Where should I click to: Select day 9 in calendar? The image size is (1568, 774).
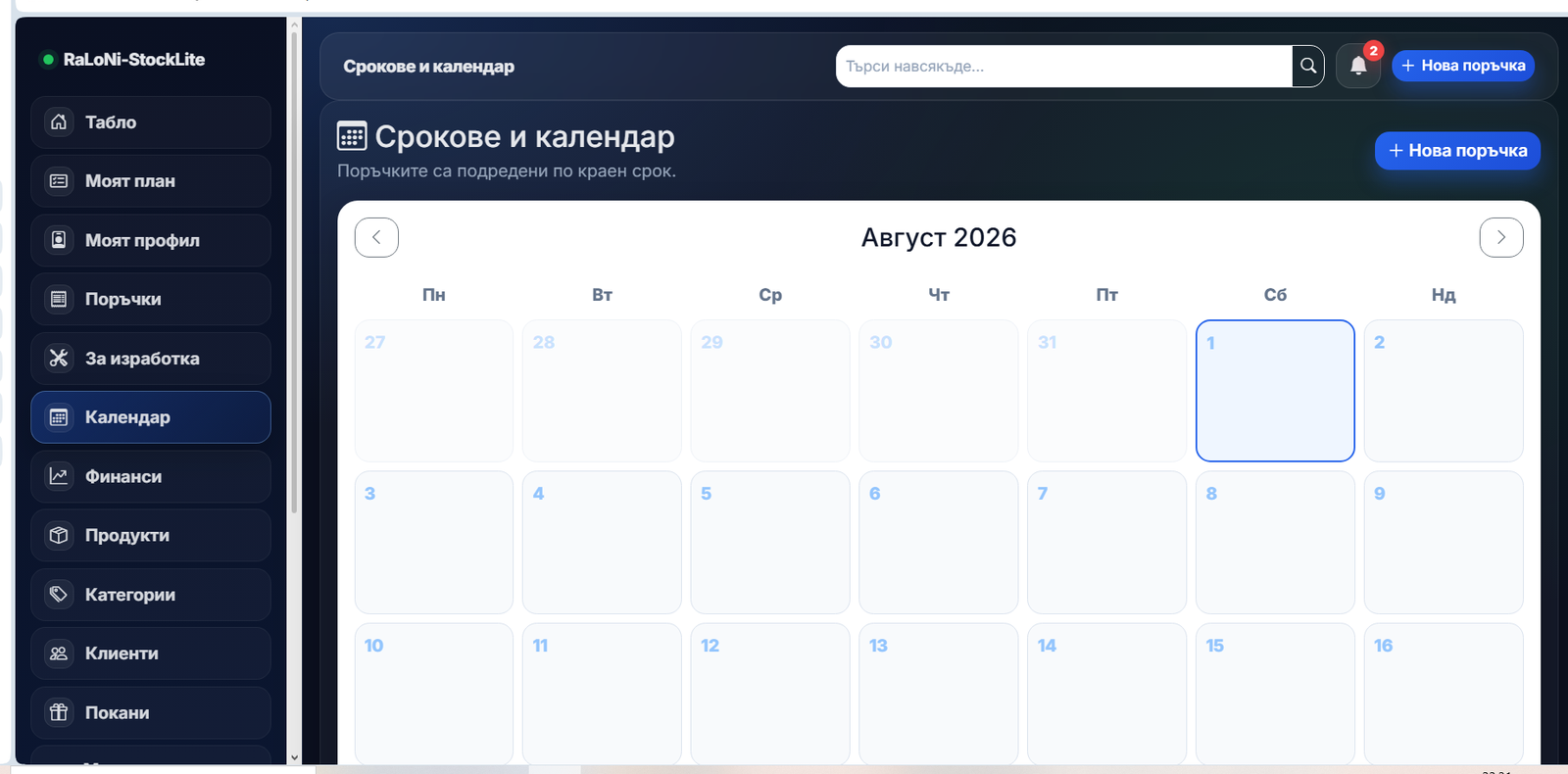1444,543
